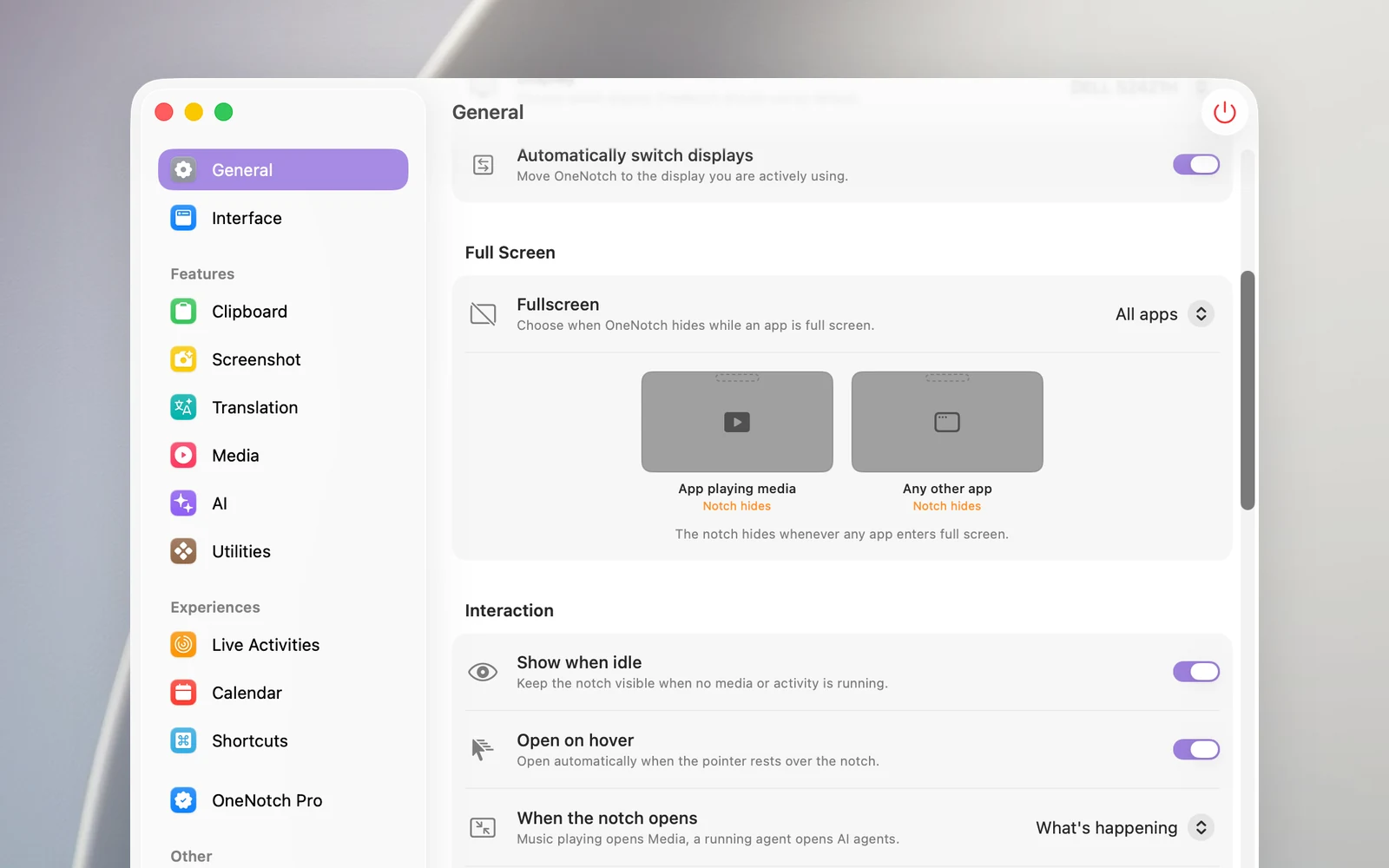Turn off Show when idle switch
1389x868 pixels.
1196,672
